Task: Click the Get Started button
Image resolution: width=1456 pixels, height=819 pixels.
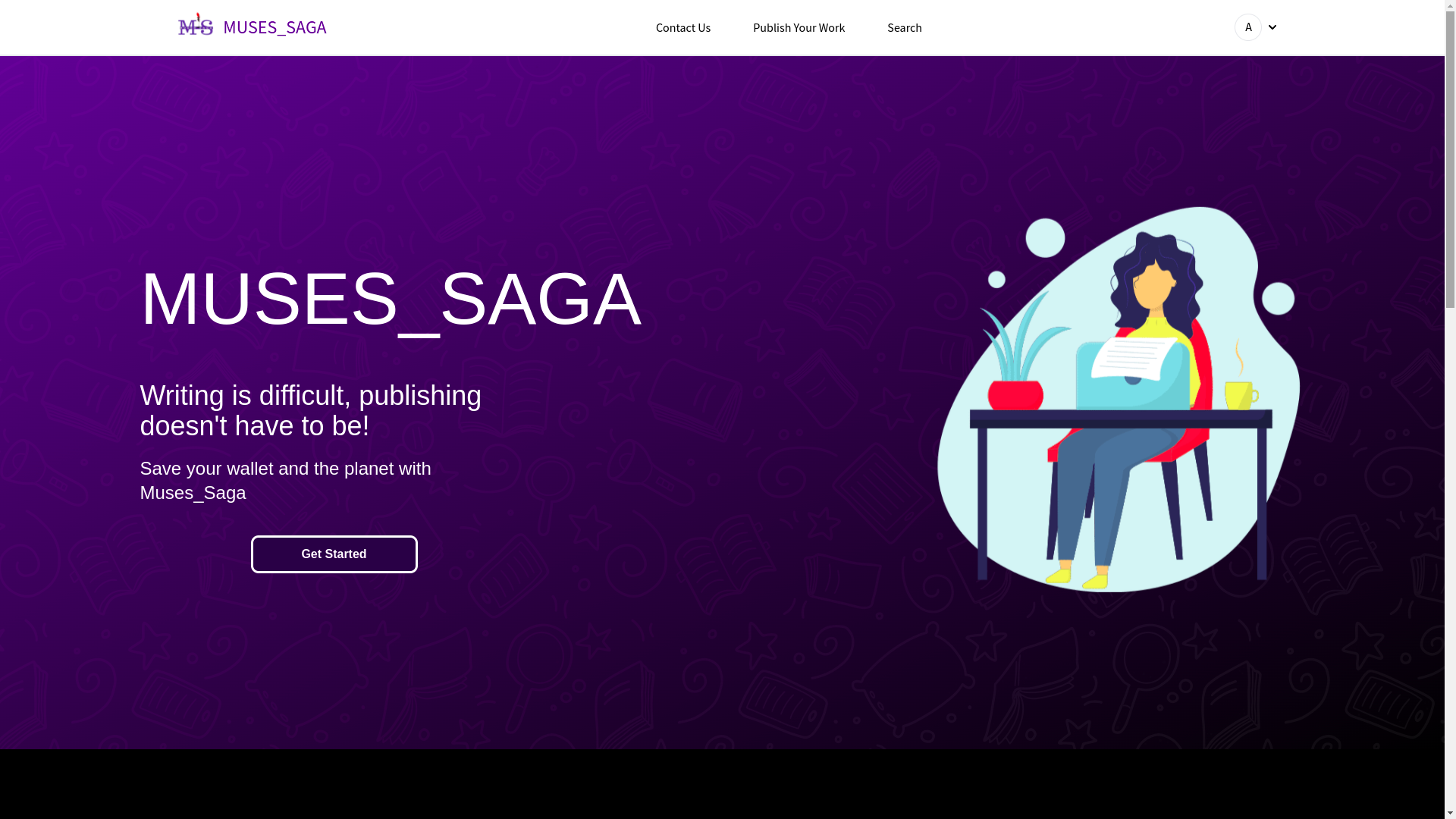Action: 334,554
